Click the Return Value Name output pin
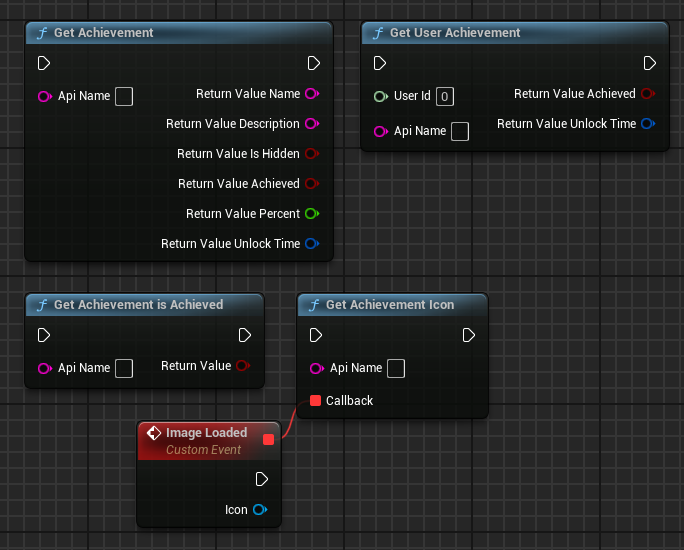 (311, 94)
